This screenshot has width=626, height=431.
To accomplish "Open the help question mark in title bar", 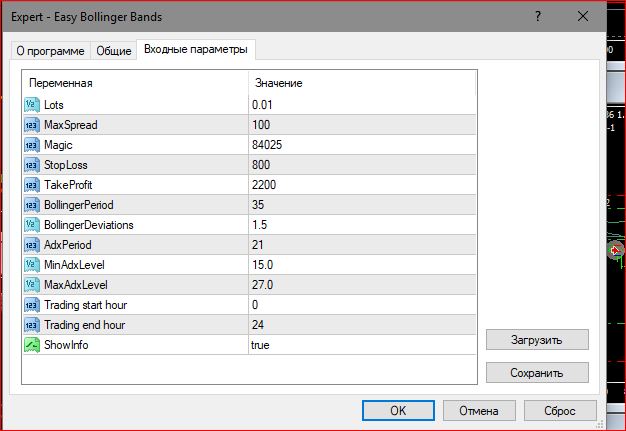I will tap(538, 16).
